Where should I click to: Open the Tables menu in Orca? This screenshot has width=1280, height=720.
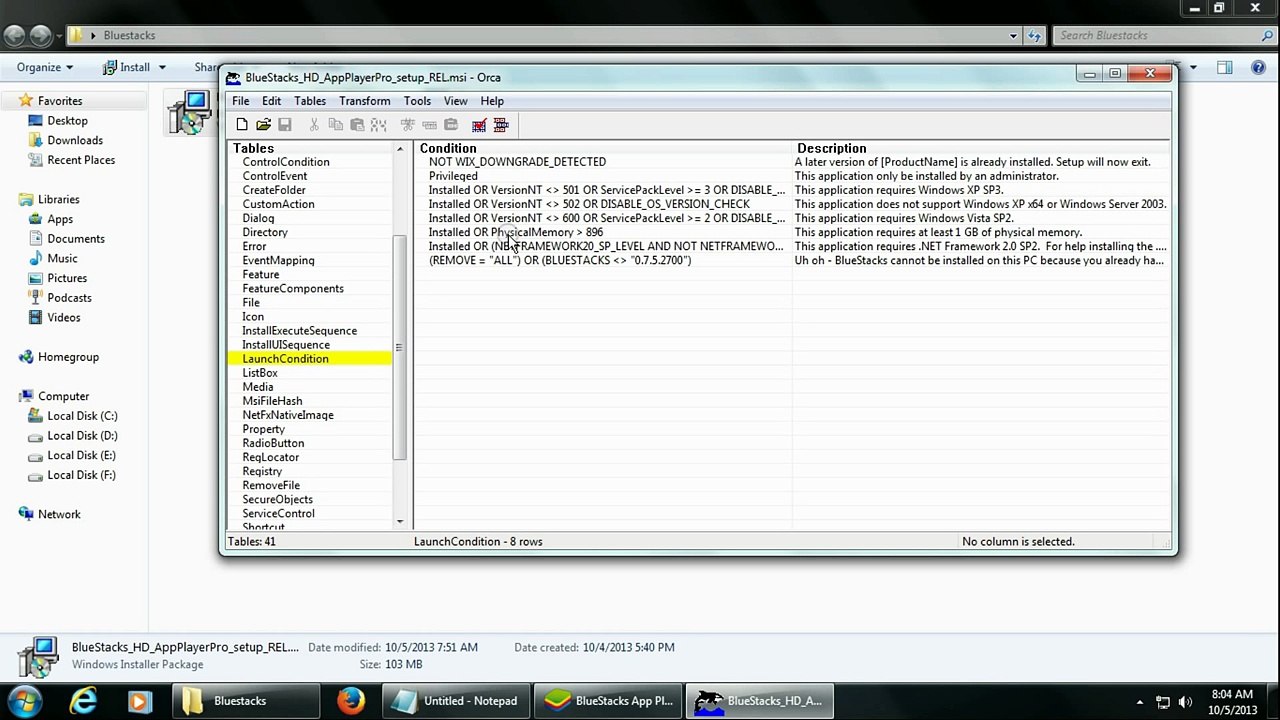pos(310,101)
